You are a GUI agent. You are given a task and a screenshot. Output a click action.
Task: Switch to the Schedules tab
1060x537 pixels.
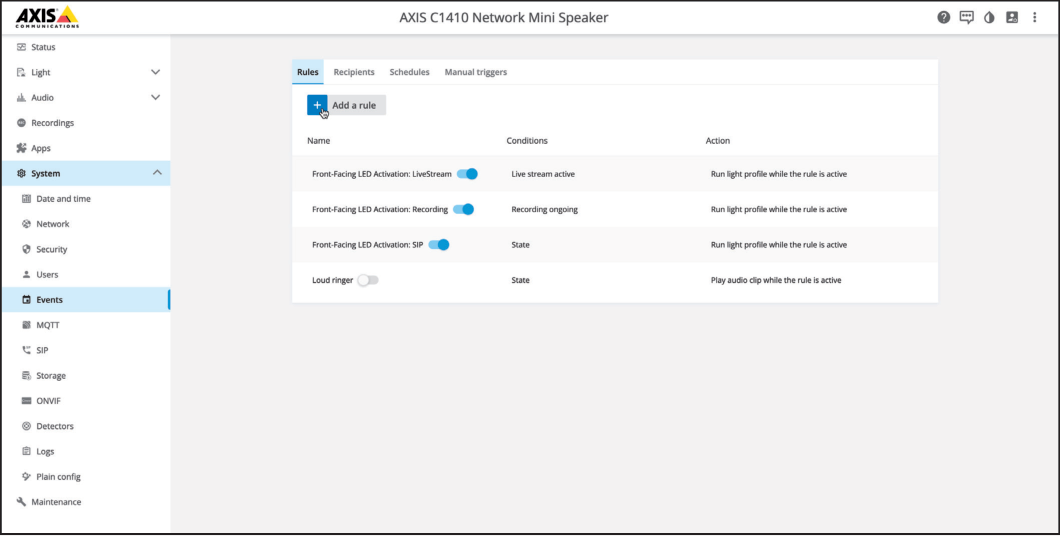(x=410, y=72)
